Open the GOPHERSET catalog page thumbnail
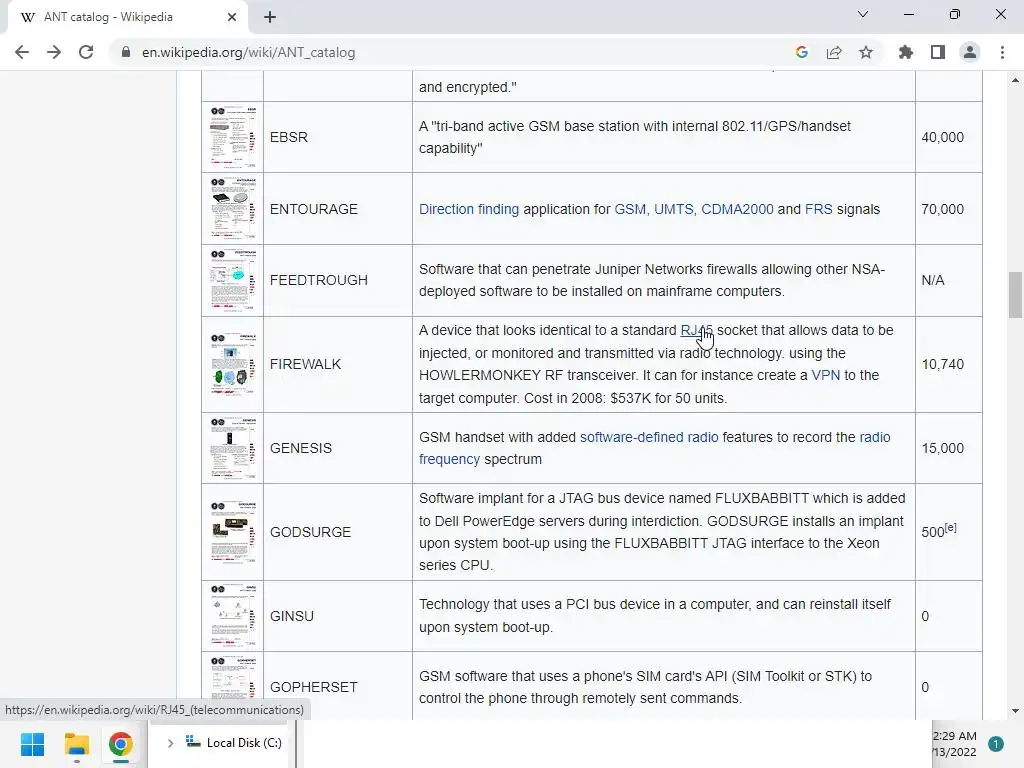This screenshot has width=1024, height=768. pyautogui.click(x=233, y=687)
